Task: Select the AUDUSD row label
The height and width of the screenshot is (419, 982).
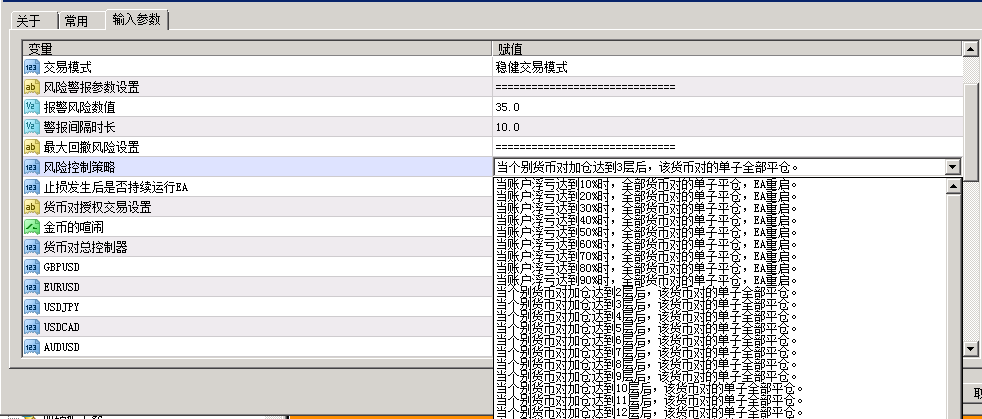Action: pos(61,348)
